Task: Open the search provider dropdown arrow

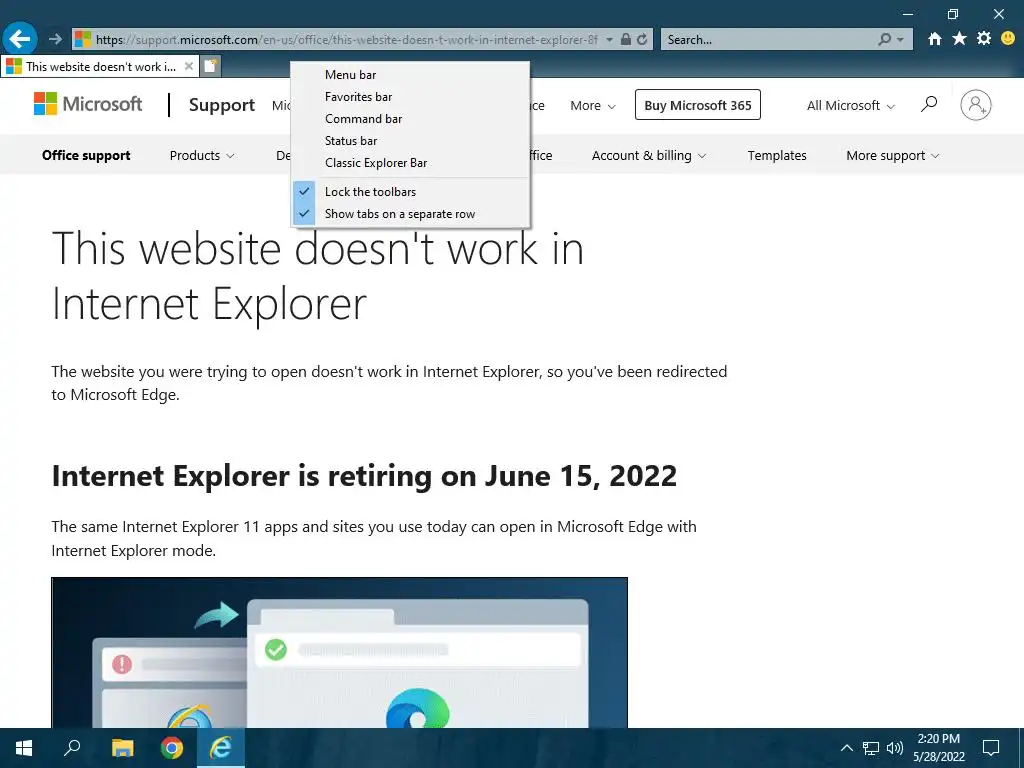Action: click(x=901, y=40)
